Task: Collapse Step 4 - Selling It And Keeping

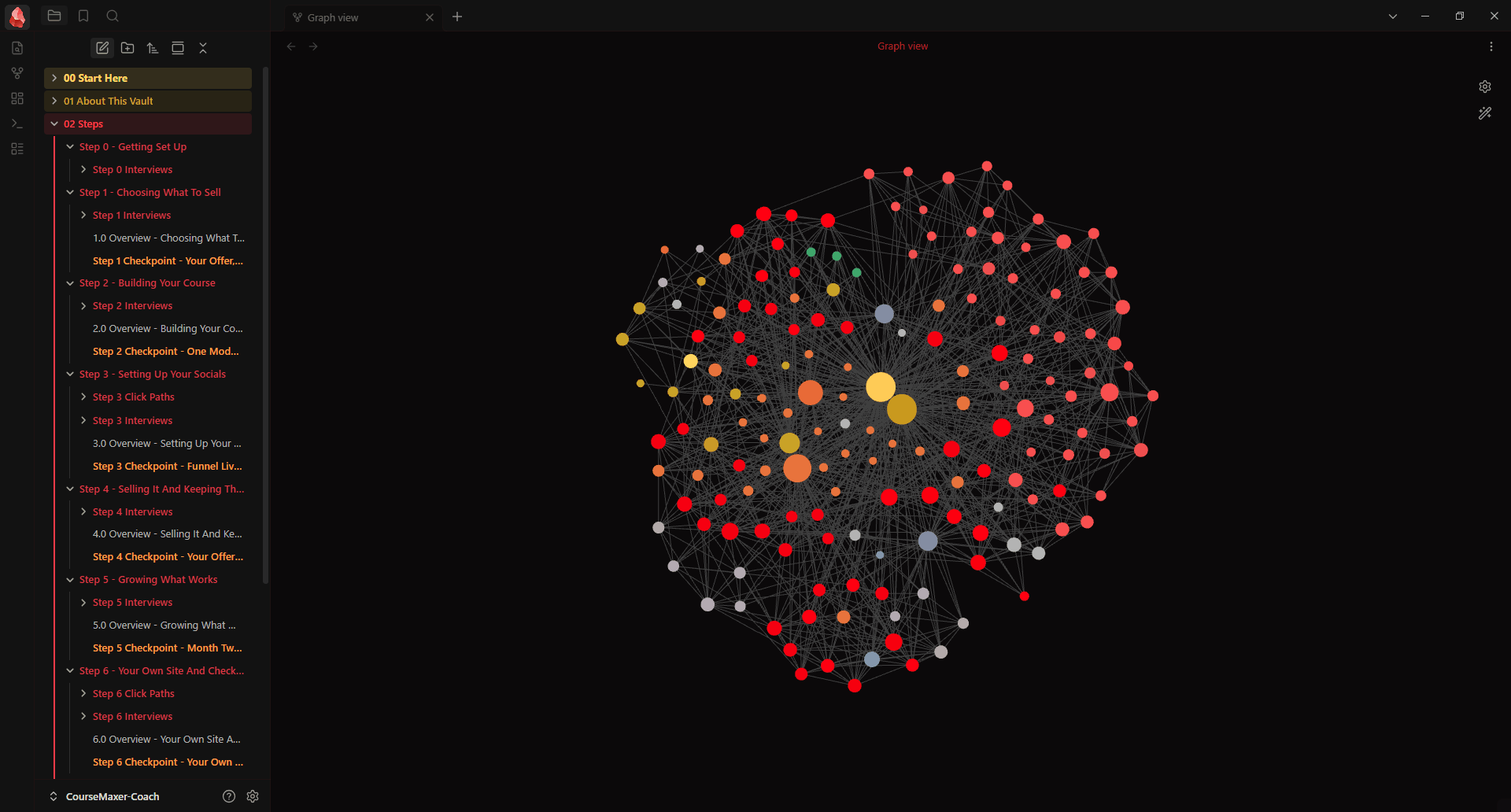Action: 156,489
